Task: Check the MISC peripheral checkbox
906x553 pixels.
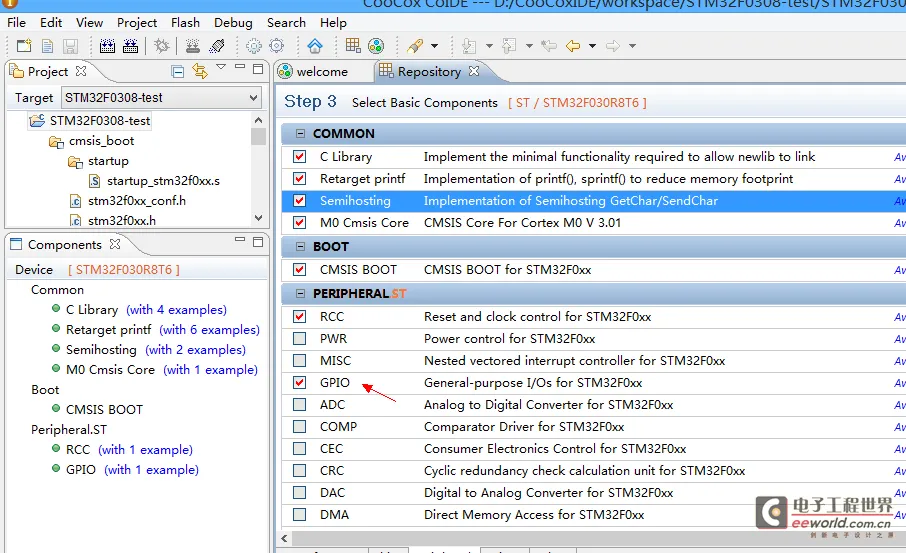Action: (x=299, y=361)
